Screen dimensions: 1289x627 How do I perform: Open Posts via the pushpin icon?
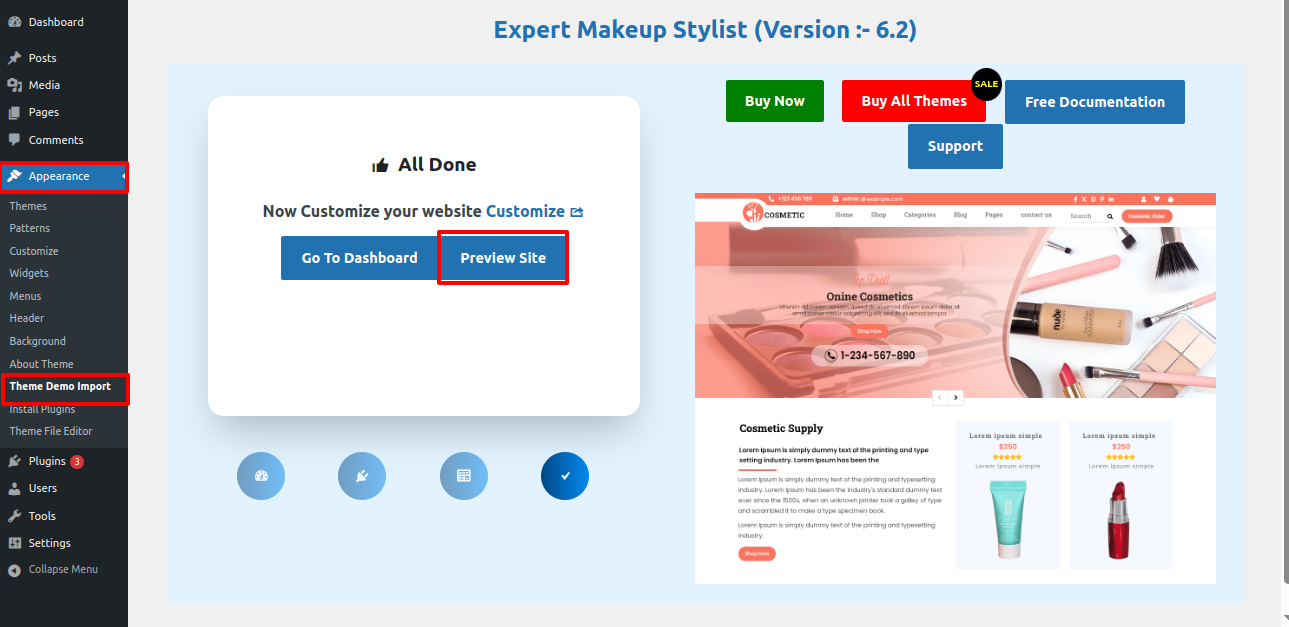point(14,58)
